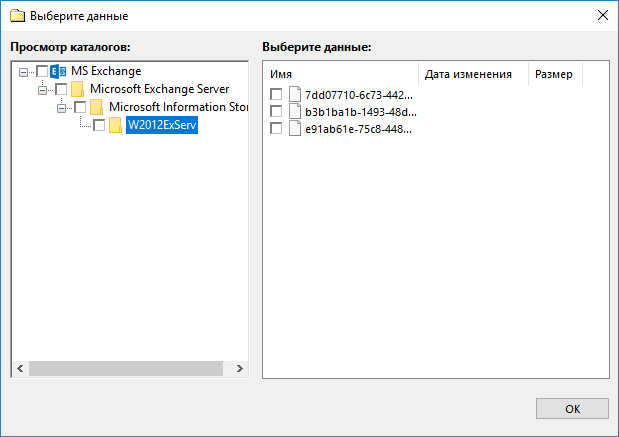
Task: Tick the checkbox for 7dd07710-6c73-442 file
Action: (276, 95)
